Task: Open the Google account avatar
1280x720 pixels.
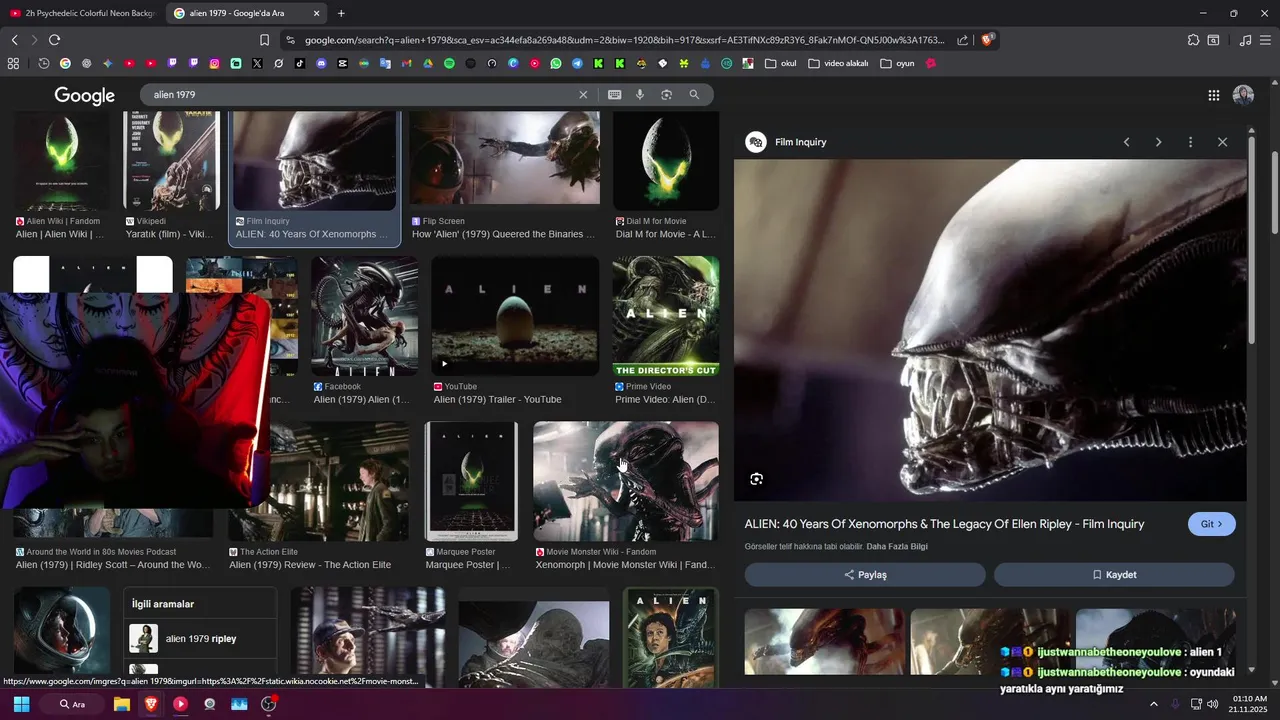Action: click(1243, 95)
